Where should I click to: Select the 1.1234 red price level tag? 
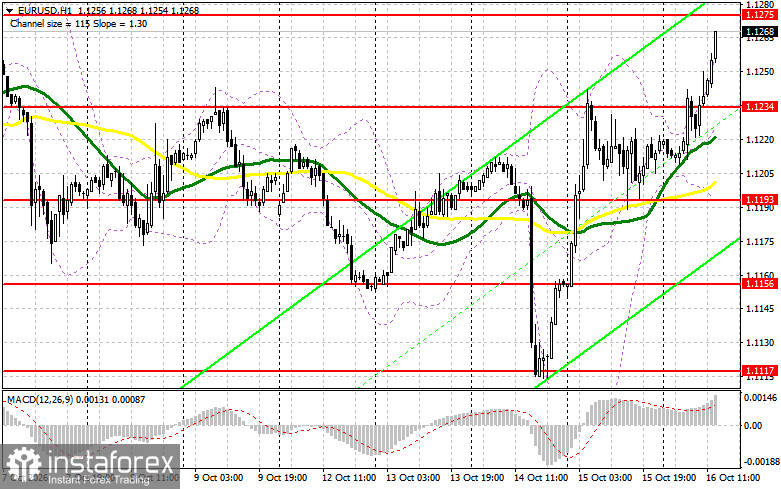pos(760,107)
